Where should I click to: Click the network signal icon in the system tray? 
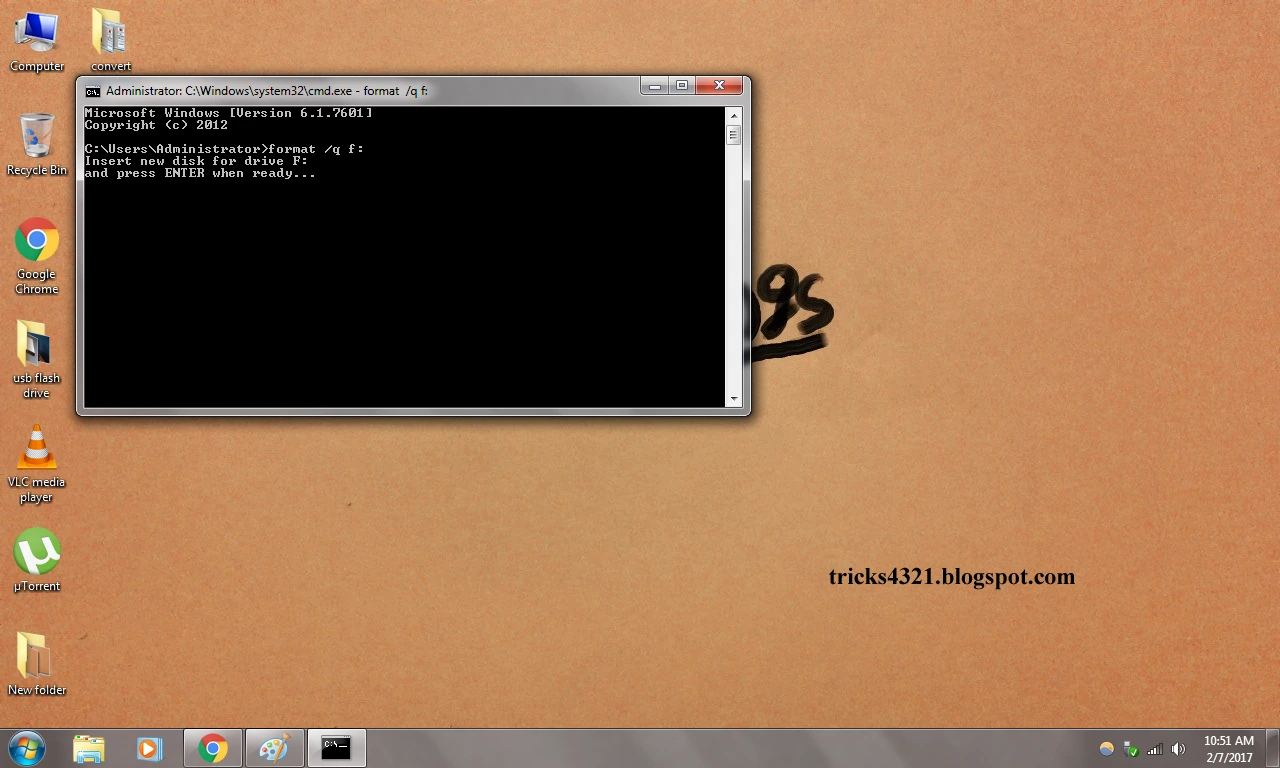pos(1154,748)
